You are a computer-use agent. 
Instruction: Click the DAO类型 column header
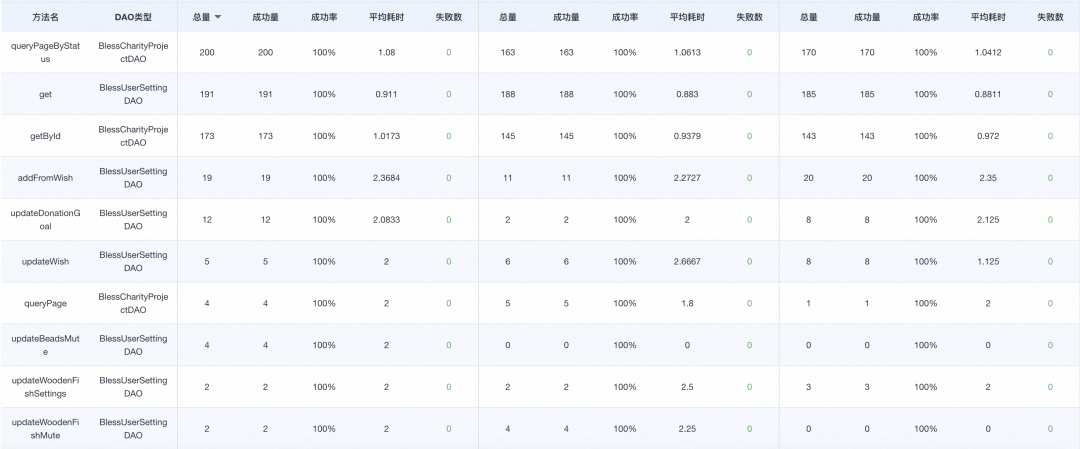[x=133, y=17]
